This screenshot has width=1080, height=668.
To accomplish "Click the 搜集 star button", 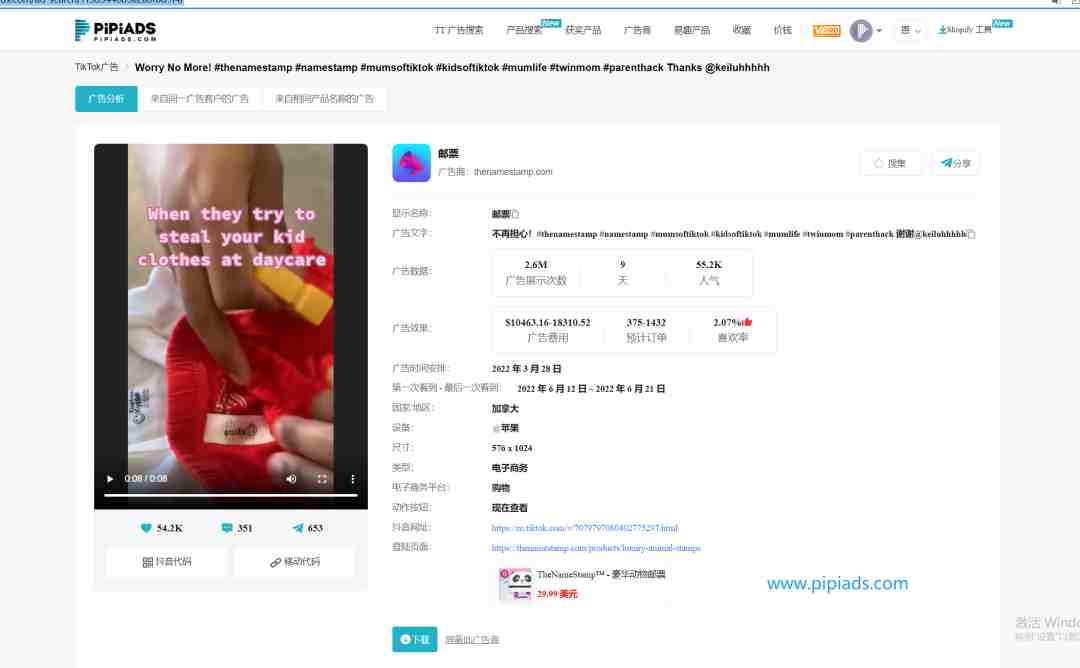I will point(890,163).
